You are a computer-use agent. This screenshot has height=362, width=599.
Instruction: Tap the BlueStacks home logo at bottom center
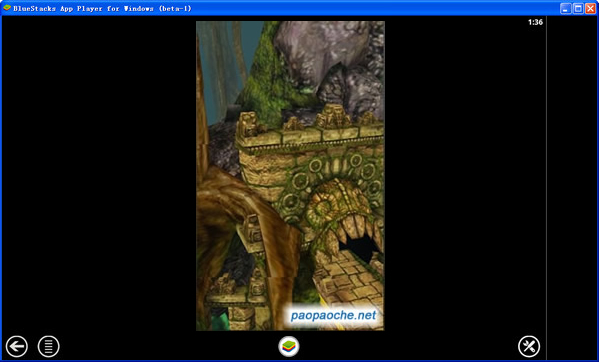(289, 346)
